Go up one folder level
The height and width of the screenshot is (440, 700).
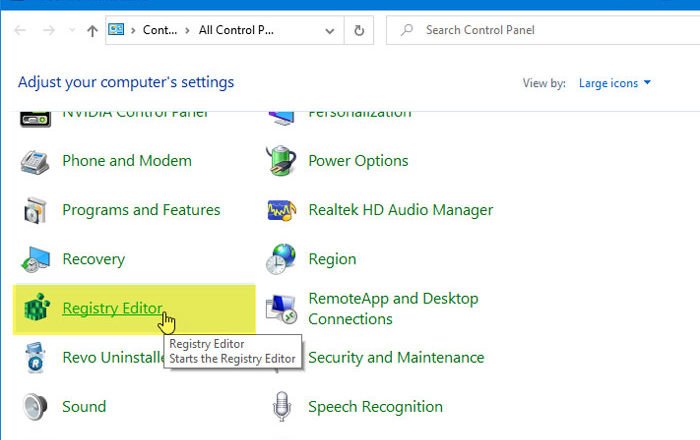click(92, 31)
